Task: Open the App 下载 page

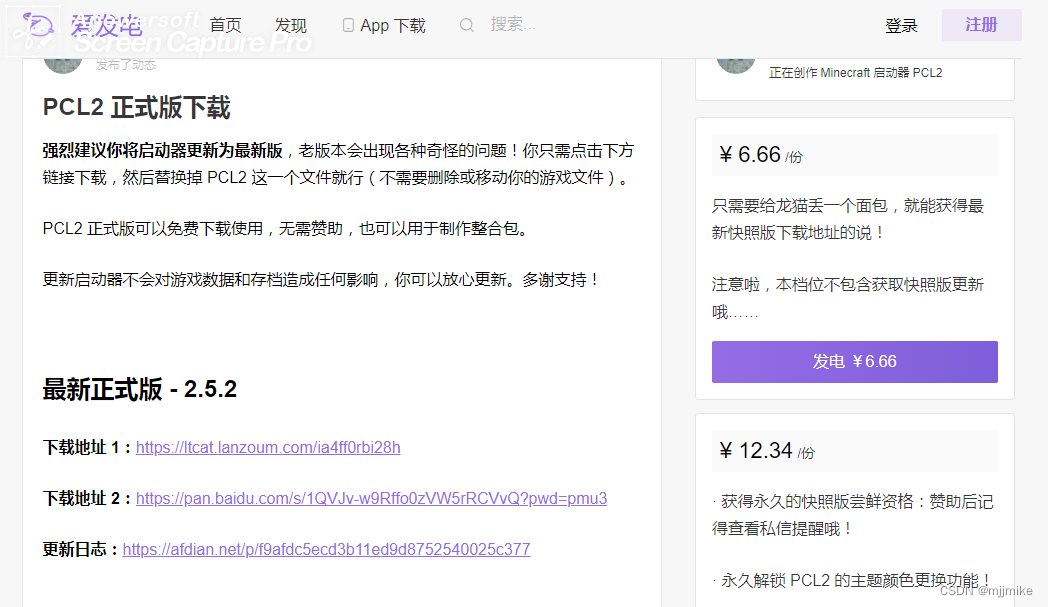Action: point(393,25)
